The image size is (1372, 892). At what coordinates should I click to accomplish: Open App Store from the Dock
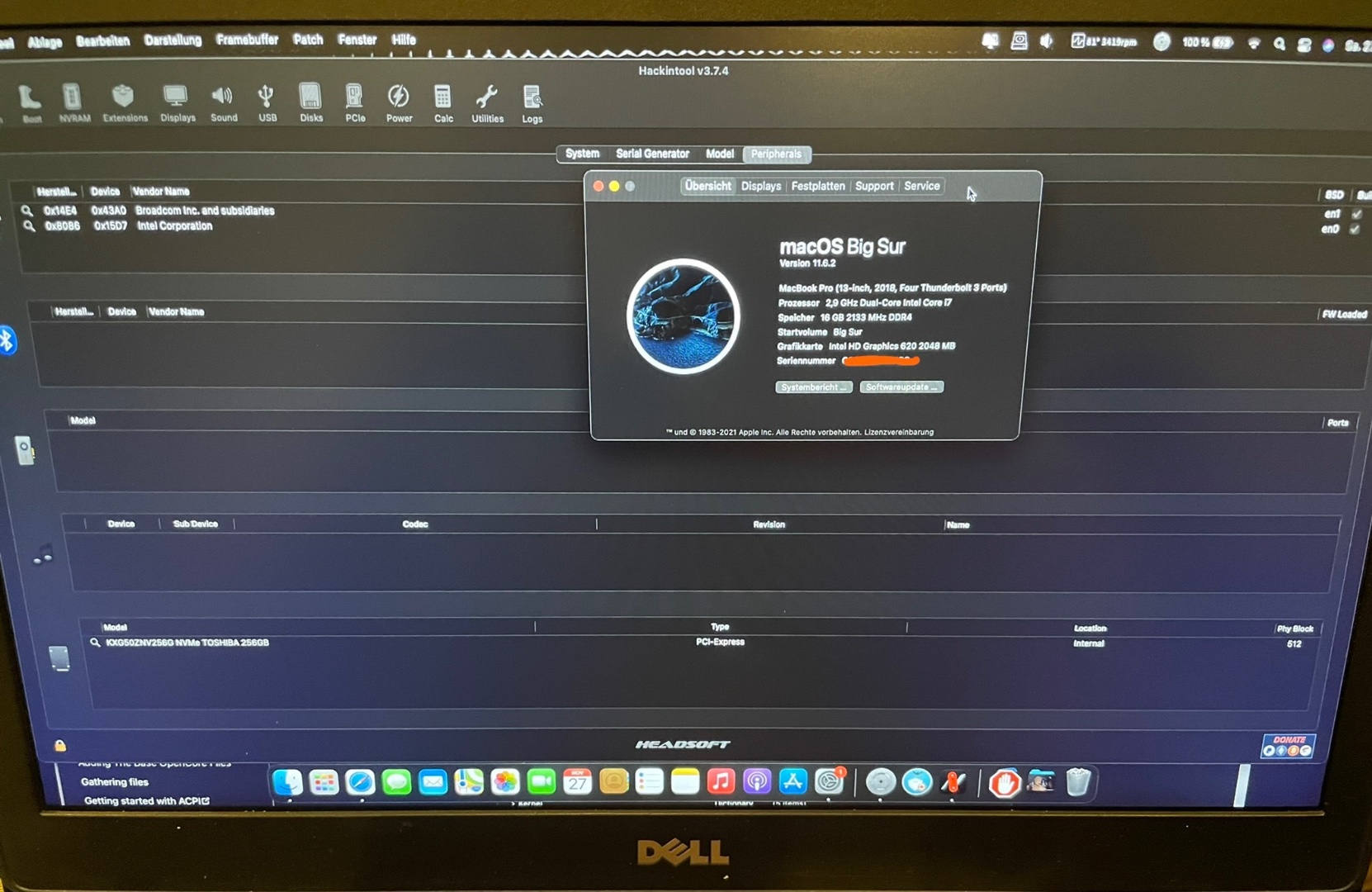coord(792,781)
